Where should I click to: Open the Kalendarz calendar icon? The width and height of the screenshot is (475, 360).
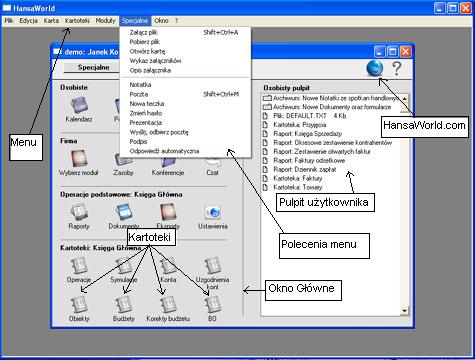coord(79,105)
